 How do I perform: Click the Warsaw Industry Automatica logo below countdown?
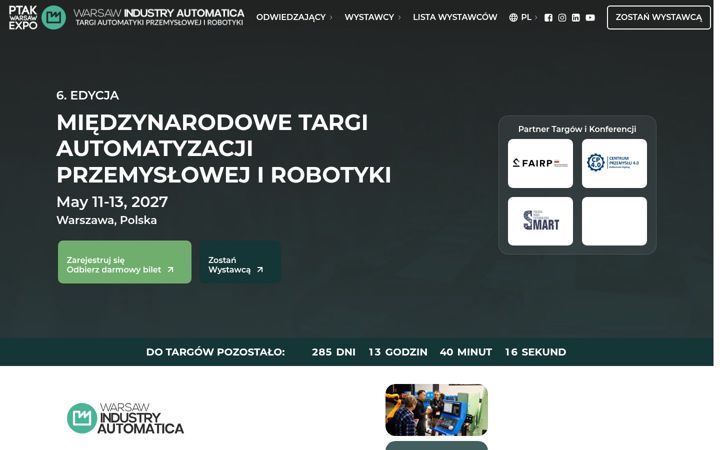pos(125,418)
